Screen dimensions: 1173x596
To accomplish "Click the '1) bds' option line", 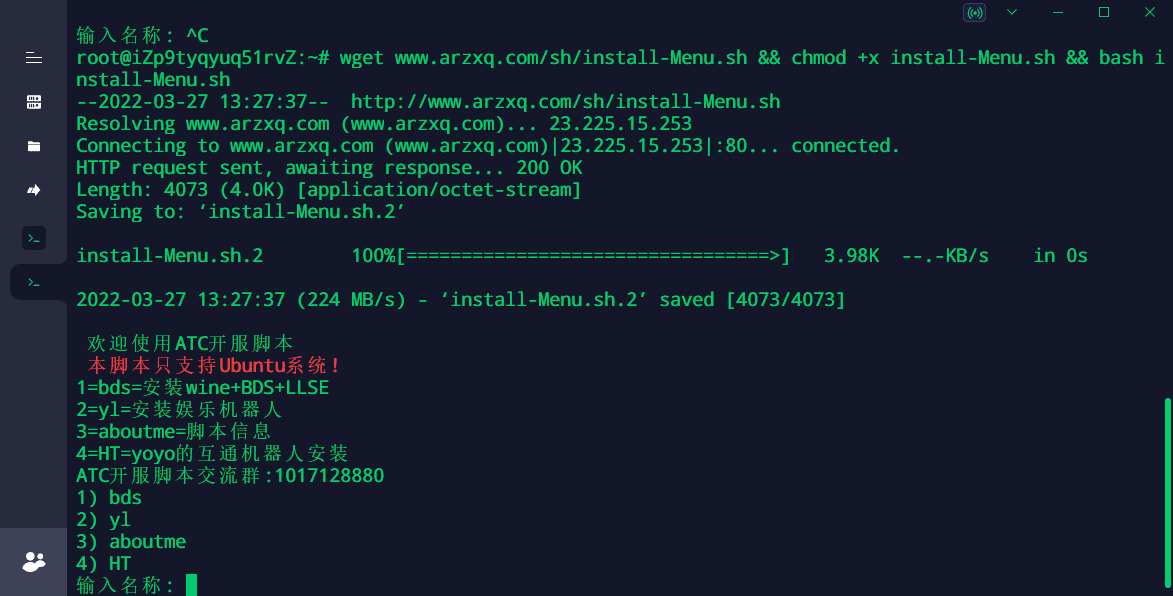I will click(109, 498).
